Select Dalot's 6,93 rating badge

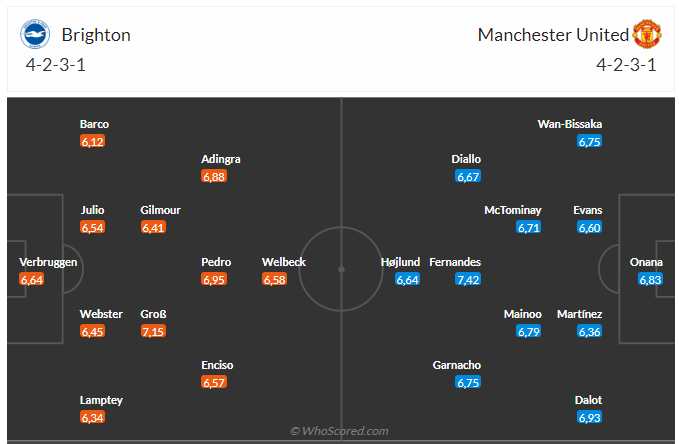(589, 417)
